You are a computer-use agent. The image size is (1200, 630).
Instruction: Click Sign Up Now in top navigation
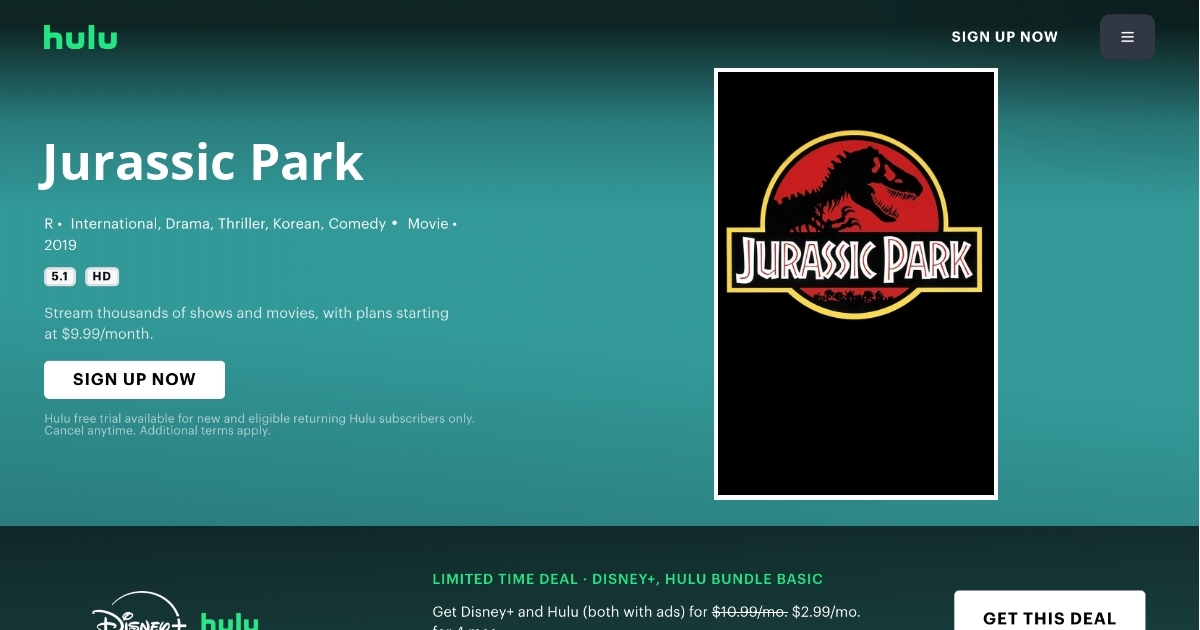coord(1004,37)
